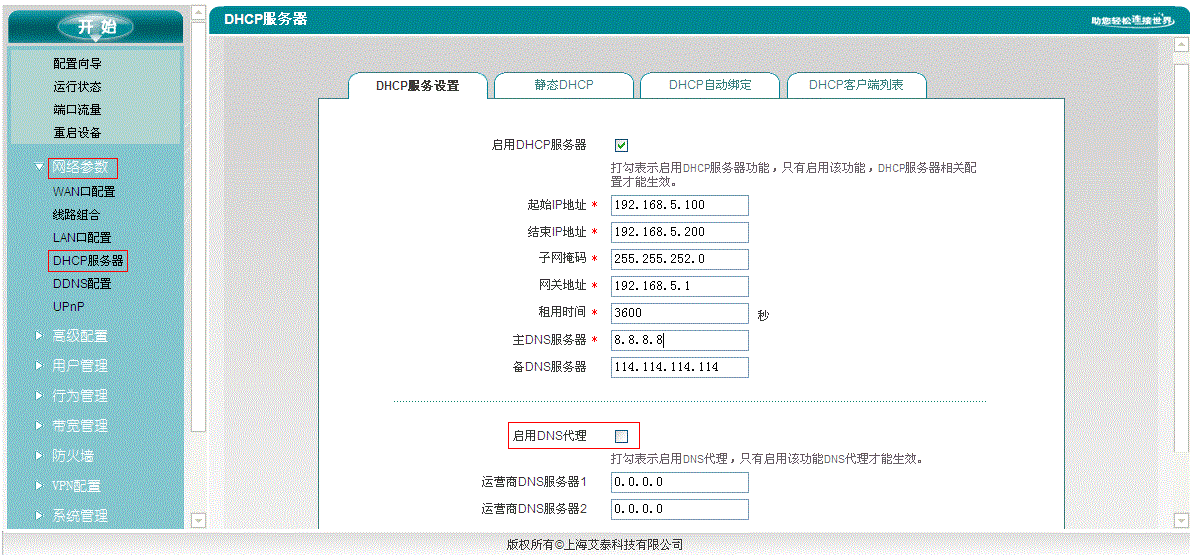This screenshot has height=555, width=1190.
Task: Click the 版权所有©上海艾泰科技有限公司 footer text
Action: [595, 544]
